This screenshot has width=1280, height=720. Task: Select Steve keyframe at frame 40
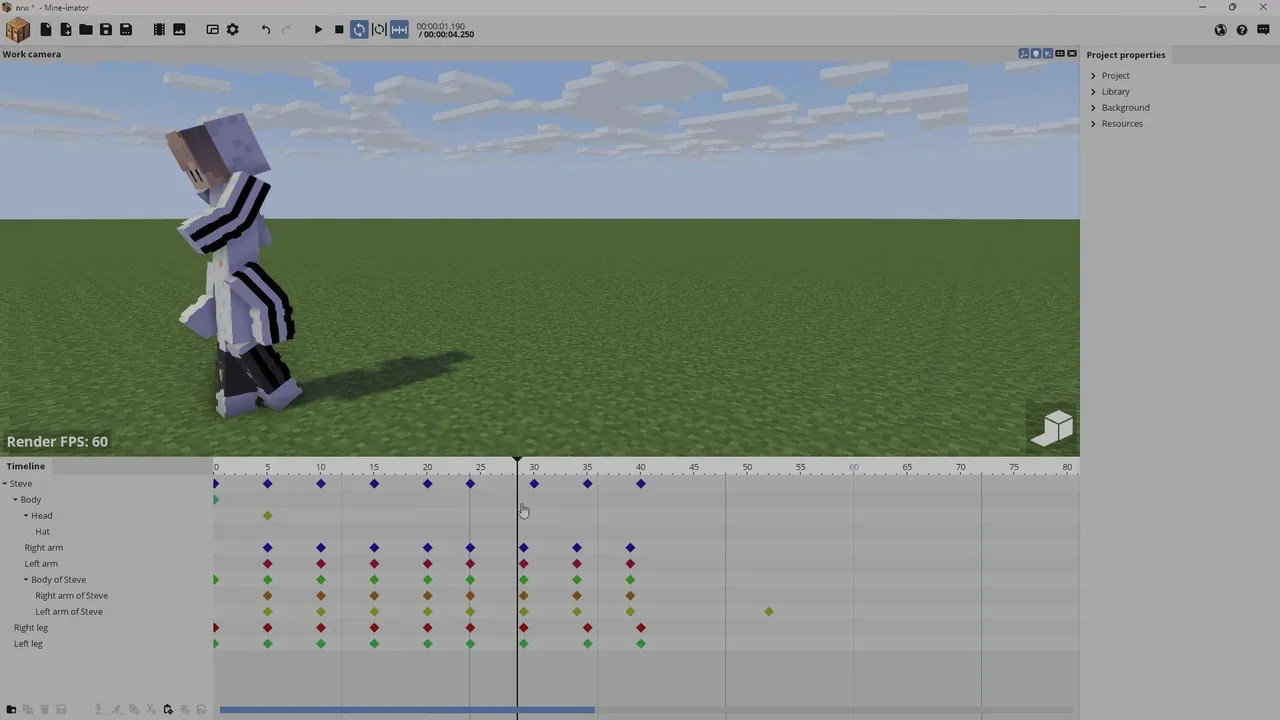click(641, 484)
